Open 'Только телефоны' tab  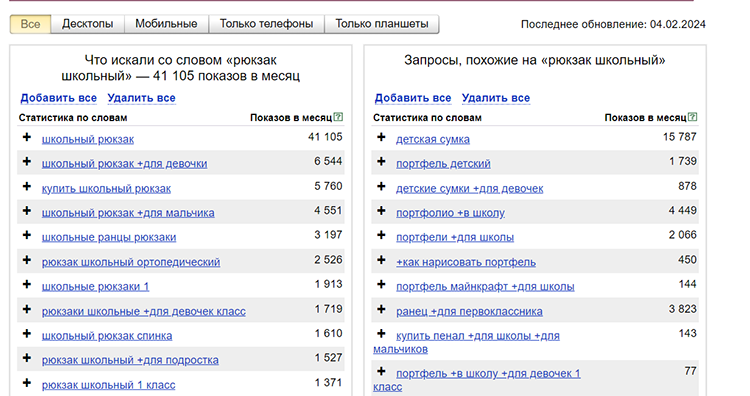click(266, 24)
